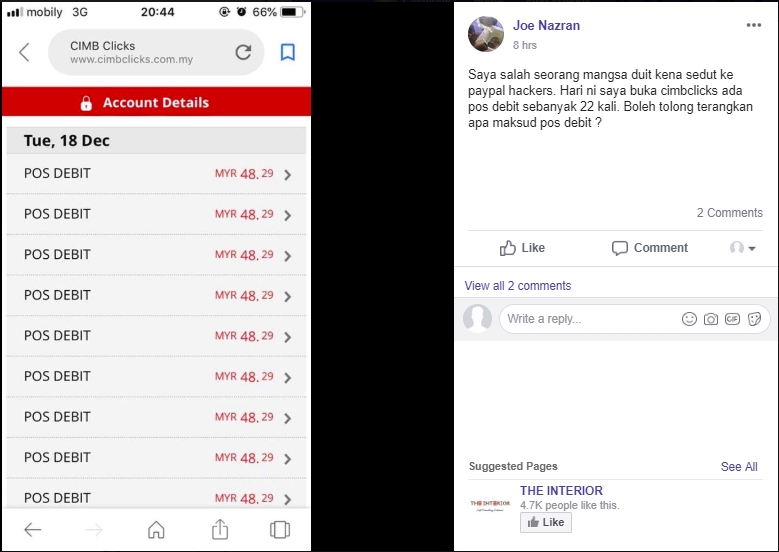Tap the bookmark icon in browser header
Screen dimensions: 779x552
[288, 53]
